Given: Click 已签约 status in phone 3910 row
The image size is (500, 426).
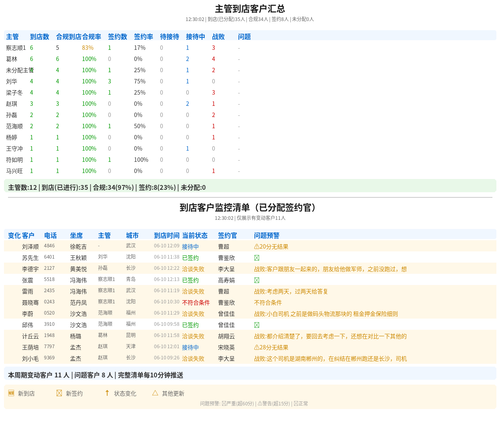Looking at the screenshot, I should (x=190, y=325).
